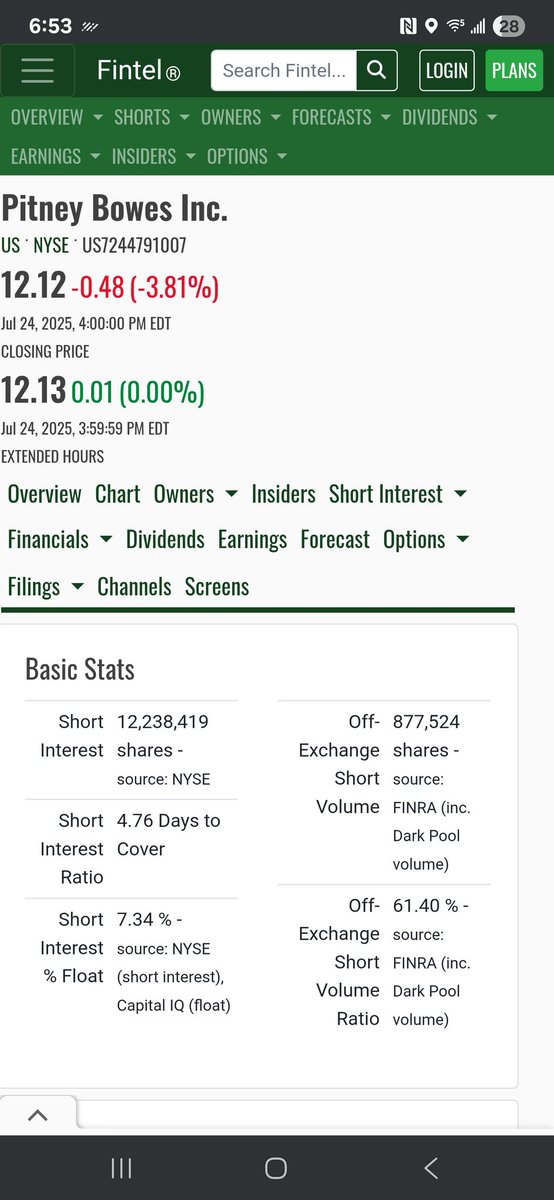
Task: Open the Overview tab under stock price
Action: 44,494
